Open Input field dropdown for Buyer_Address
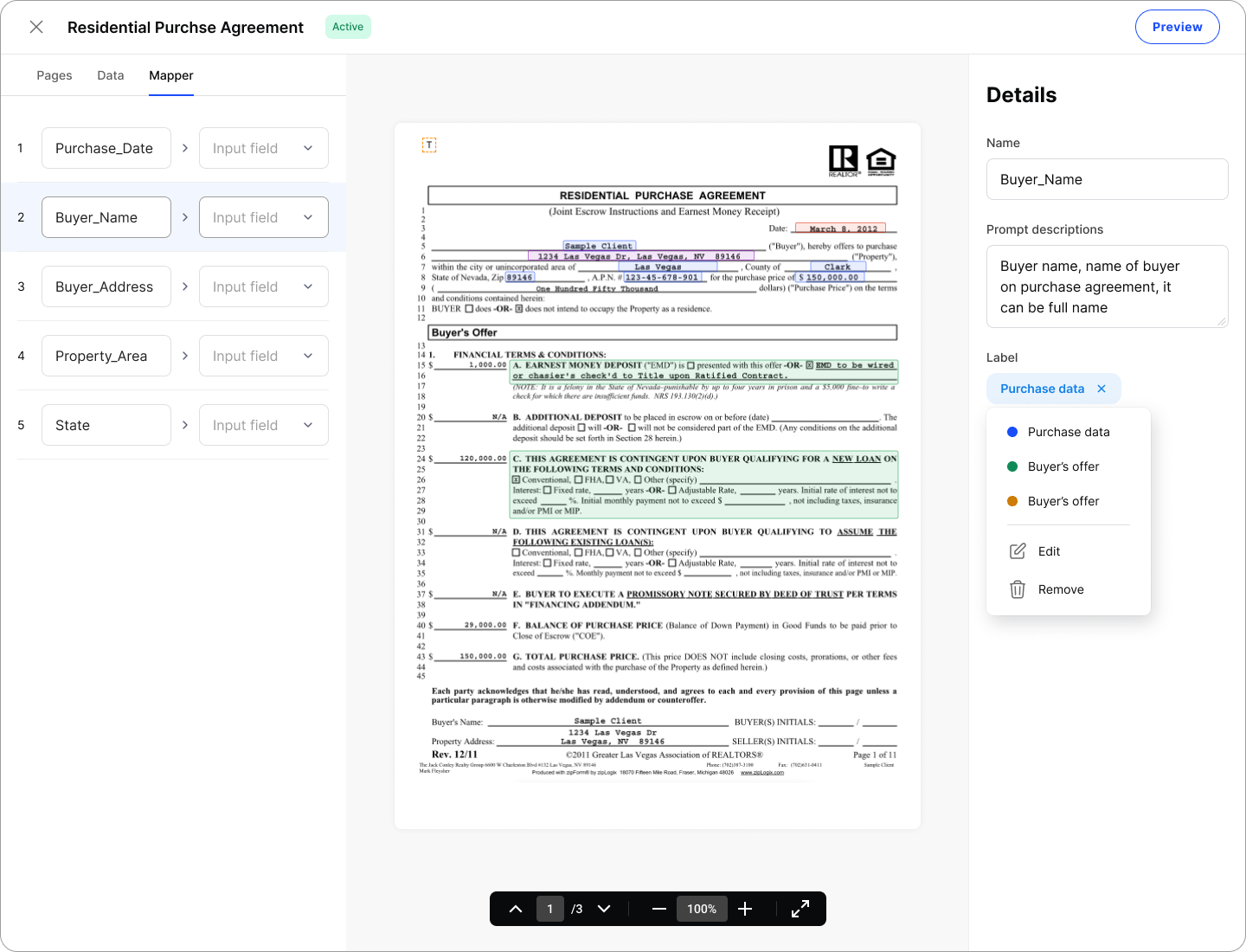This screenshot has height=952, width=1246. click(263, 286)
